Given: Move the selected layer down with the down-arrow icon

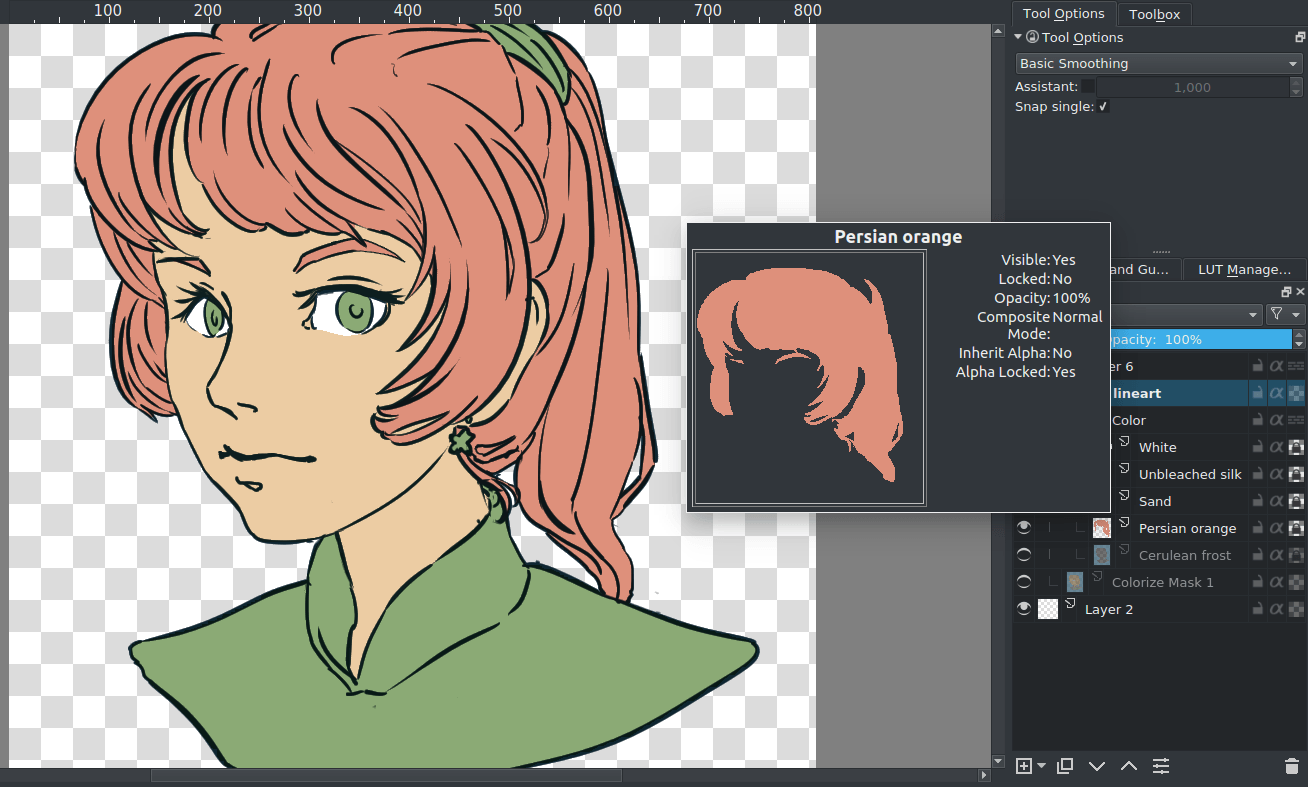Looking at the screenshot, I should [x=1096, y=765].
